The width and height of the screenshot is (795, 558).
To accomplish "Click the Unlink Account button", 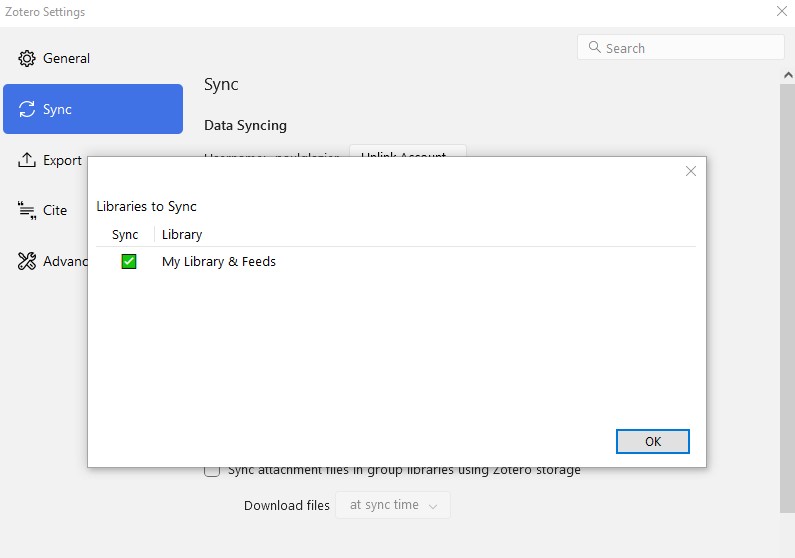I will (408, 152).
